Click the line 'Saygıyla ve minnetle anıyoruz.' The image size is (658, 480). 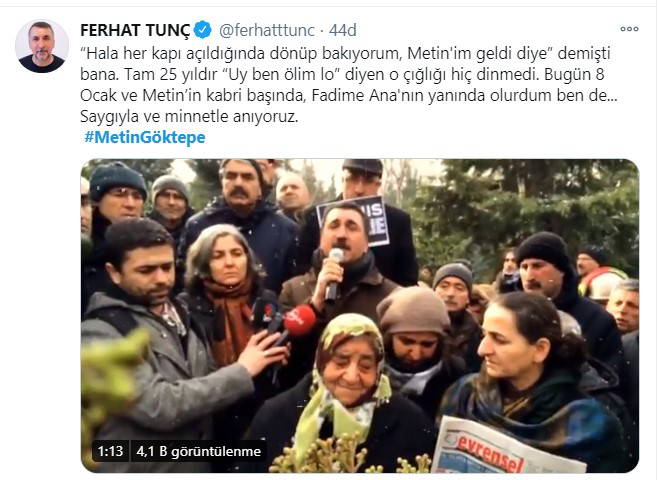pos(189,116)
